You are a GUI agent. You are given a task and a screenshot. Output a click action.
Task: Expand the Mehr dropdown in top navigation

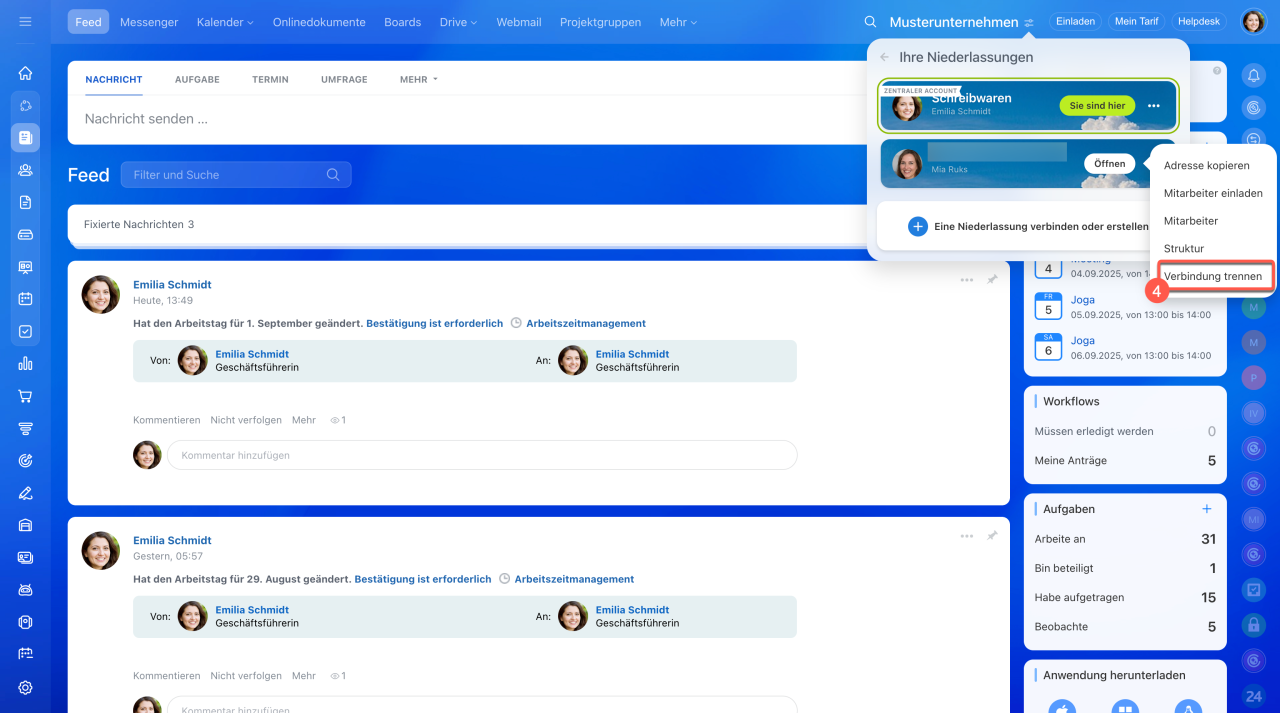pos(678,22)
